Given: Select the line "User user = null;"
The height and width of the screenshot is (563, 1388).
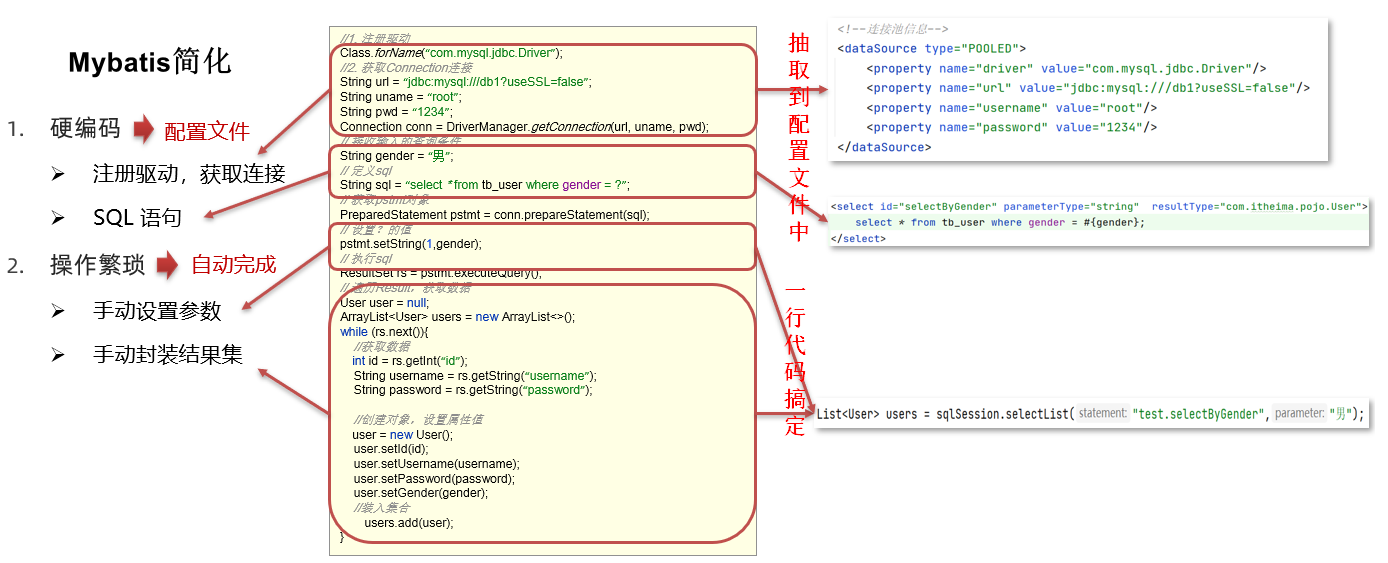Looking at the screenshot, I should click(x=384, y=303).
